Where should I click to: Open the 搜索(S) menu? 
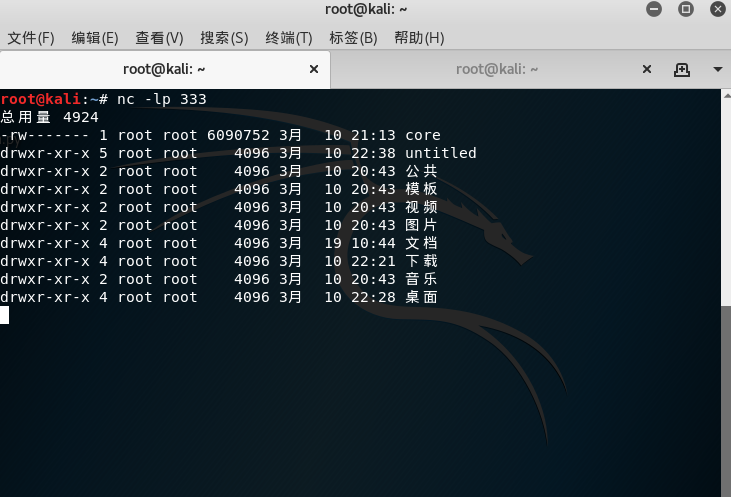click(224, 38)
